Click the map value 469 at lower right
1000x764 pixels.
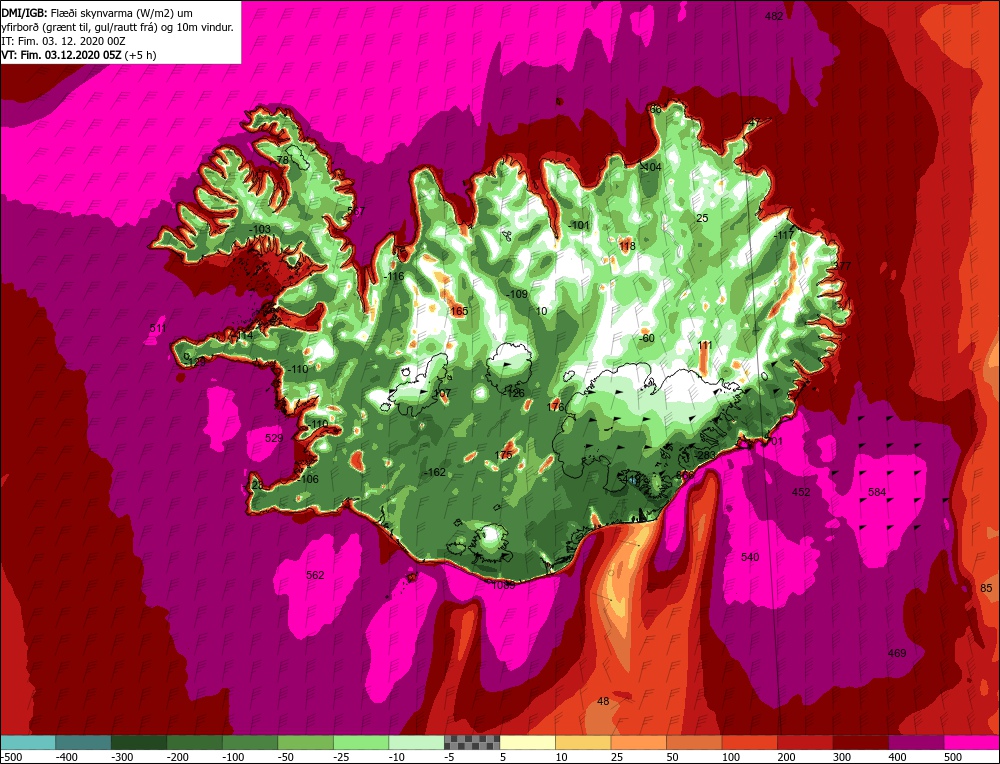pos(897,653)
